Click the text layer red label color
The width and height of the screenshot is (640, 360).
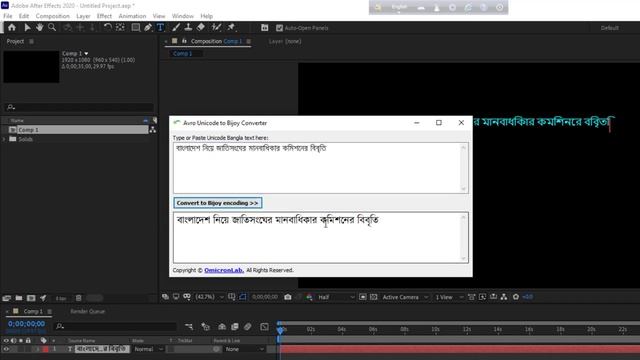[45, 349]
